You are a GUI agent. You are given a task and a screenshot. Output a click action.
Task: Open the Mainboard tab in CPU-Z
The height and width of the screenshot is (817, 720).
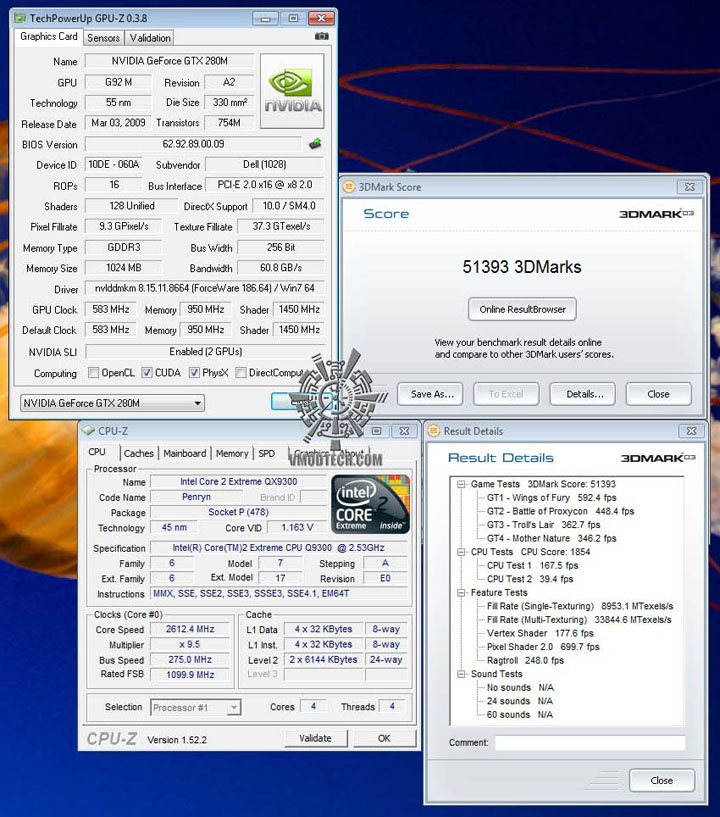184,453
